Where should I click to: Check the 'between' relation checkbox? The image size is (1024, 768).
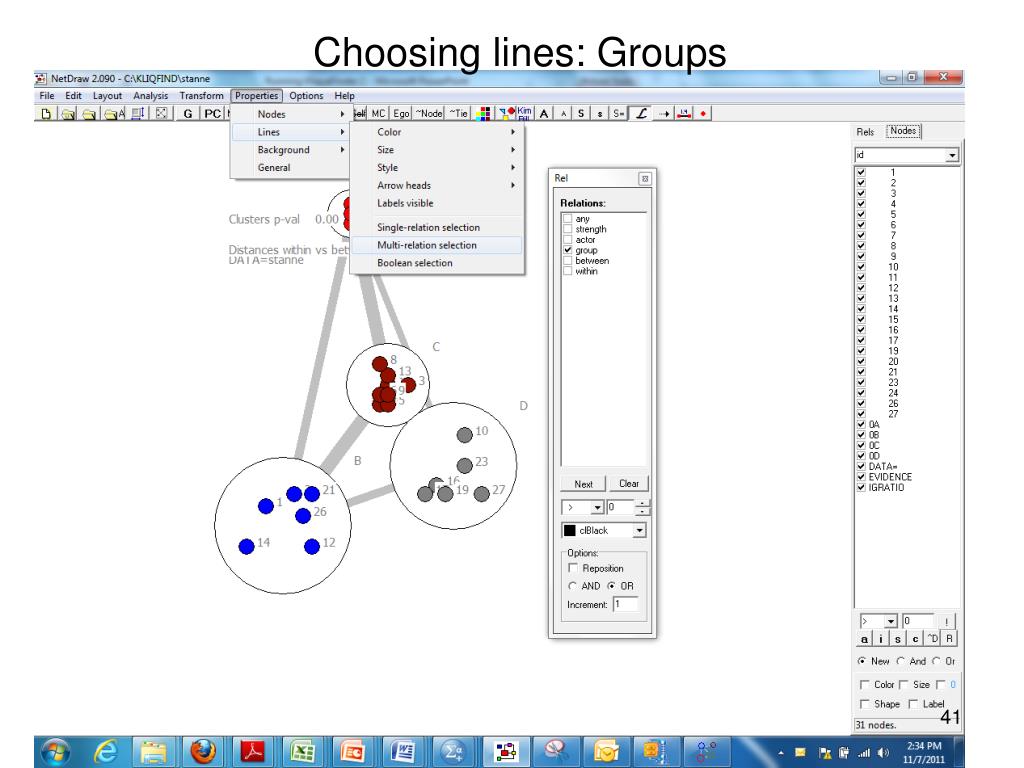tap(568, 261)
